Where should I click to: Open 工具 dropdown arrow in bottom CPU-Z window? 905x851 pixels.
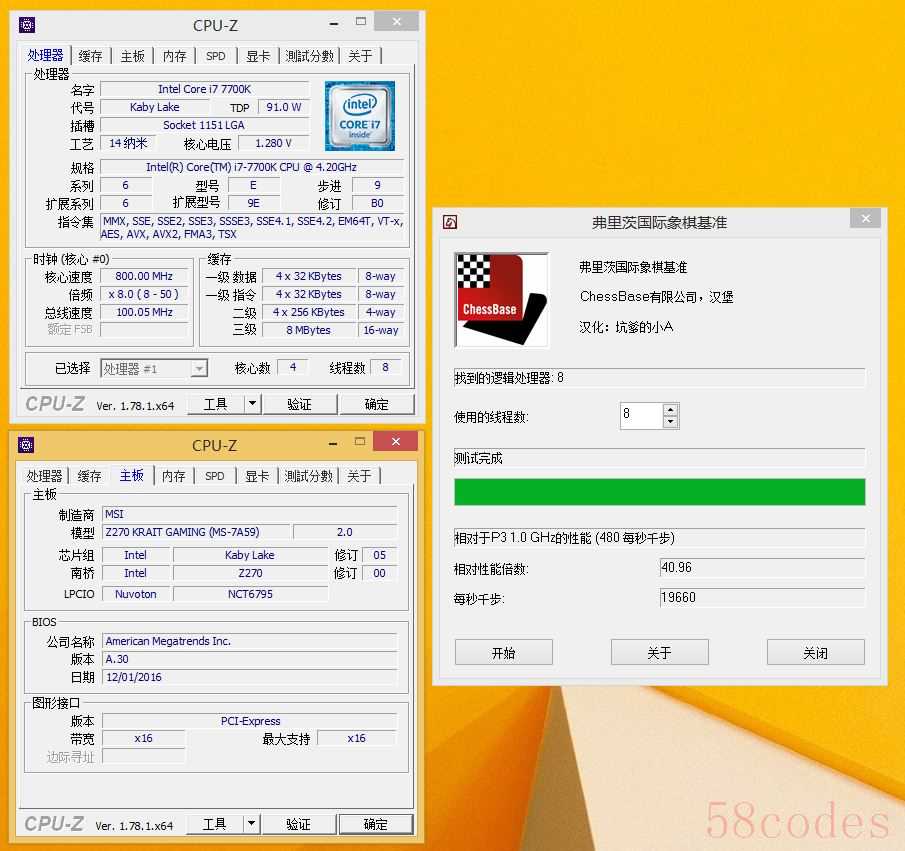tap(251, 824)
